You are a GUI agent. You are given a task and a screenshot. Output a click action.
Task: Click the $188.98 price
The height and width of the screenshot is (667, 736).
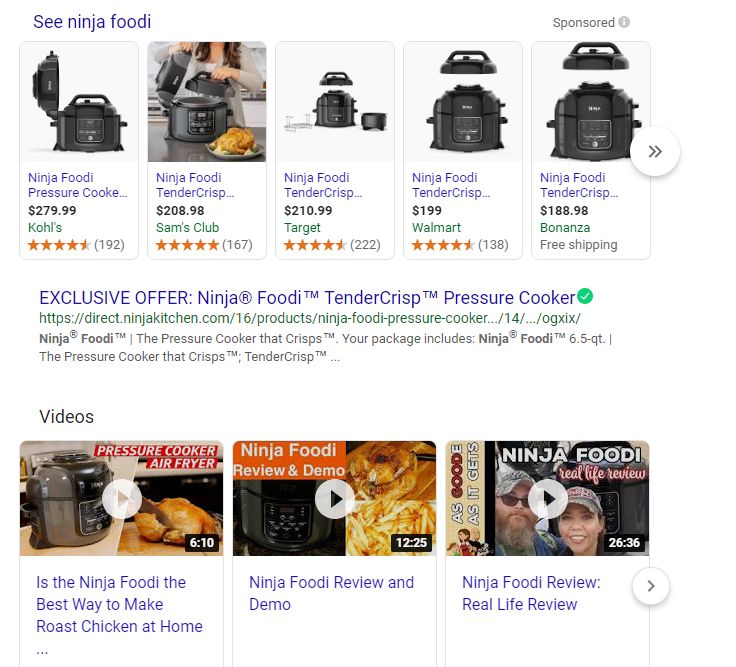pos(564,210)
